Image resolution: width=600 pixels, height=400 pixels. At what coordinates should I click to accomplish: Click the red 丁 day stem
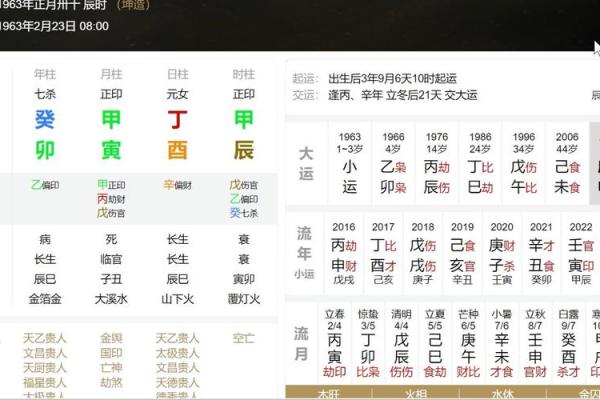(x=178, y=120)
